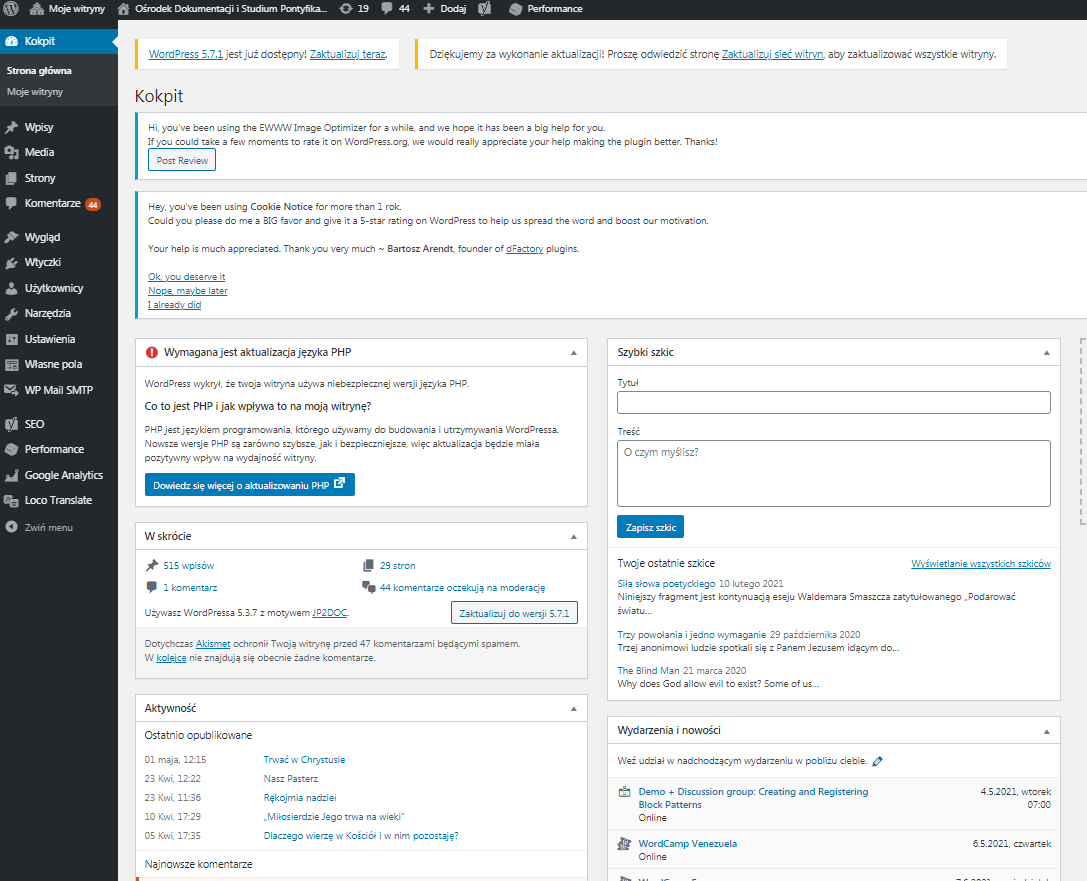Open Własne pola icon in sidebar
This screenshot has width=1087, height=881.
11,365
